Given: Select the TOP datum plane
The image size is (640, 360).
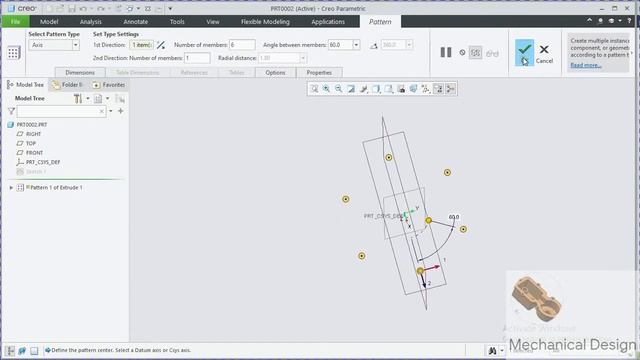Looking at the screenshot, I should [31, 143].
